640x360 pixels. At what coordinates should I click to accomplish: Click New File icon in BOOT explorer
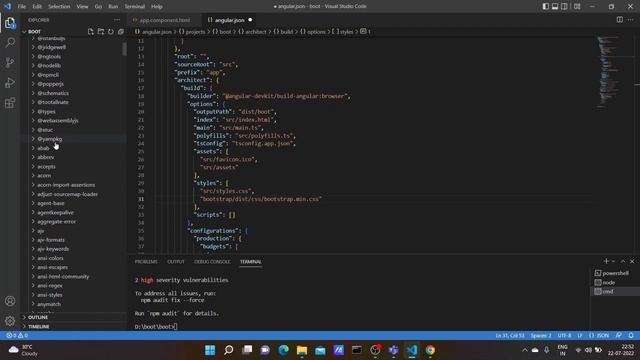91,31
